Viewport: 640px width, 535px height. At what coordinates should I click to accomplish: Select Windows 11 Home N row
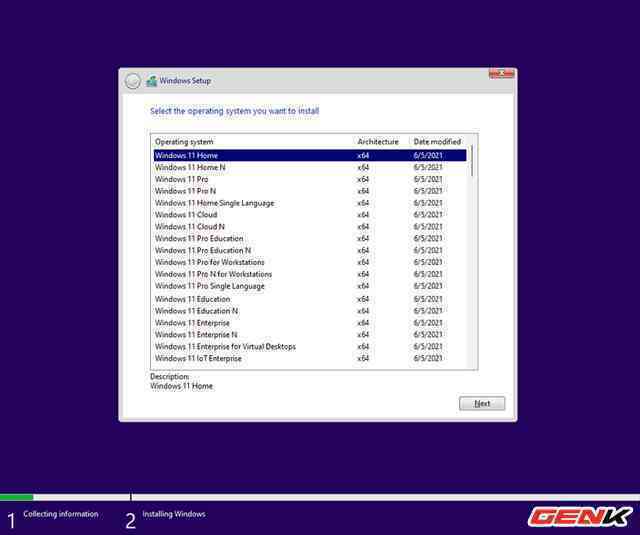tap(310, 167)
